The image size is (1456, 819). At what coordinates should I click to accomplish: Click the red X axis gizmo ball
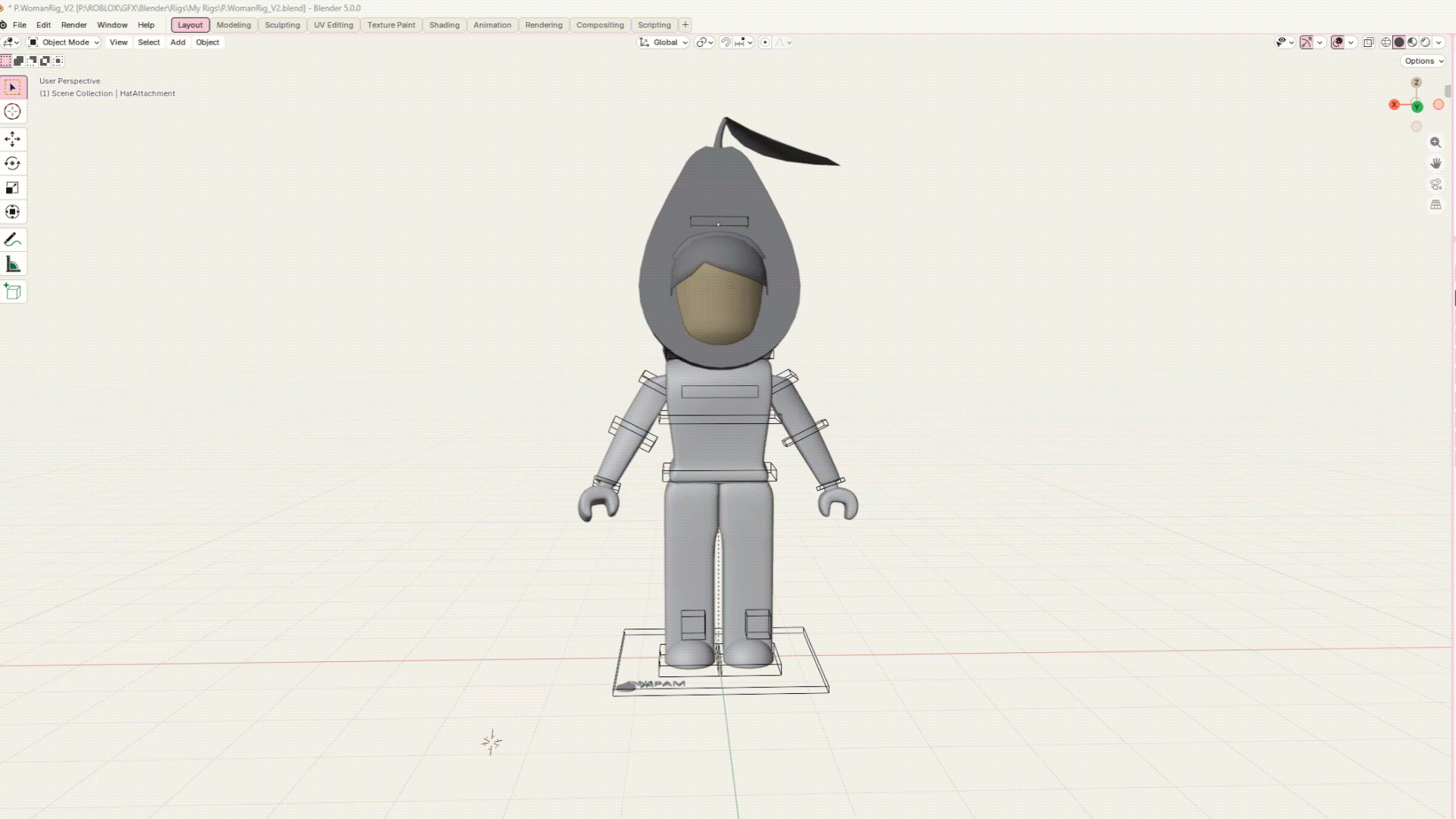click(x=1394, y=105)
